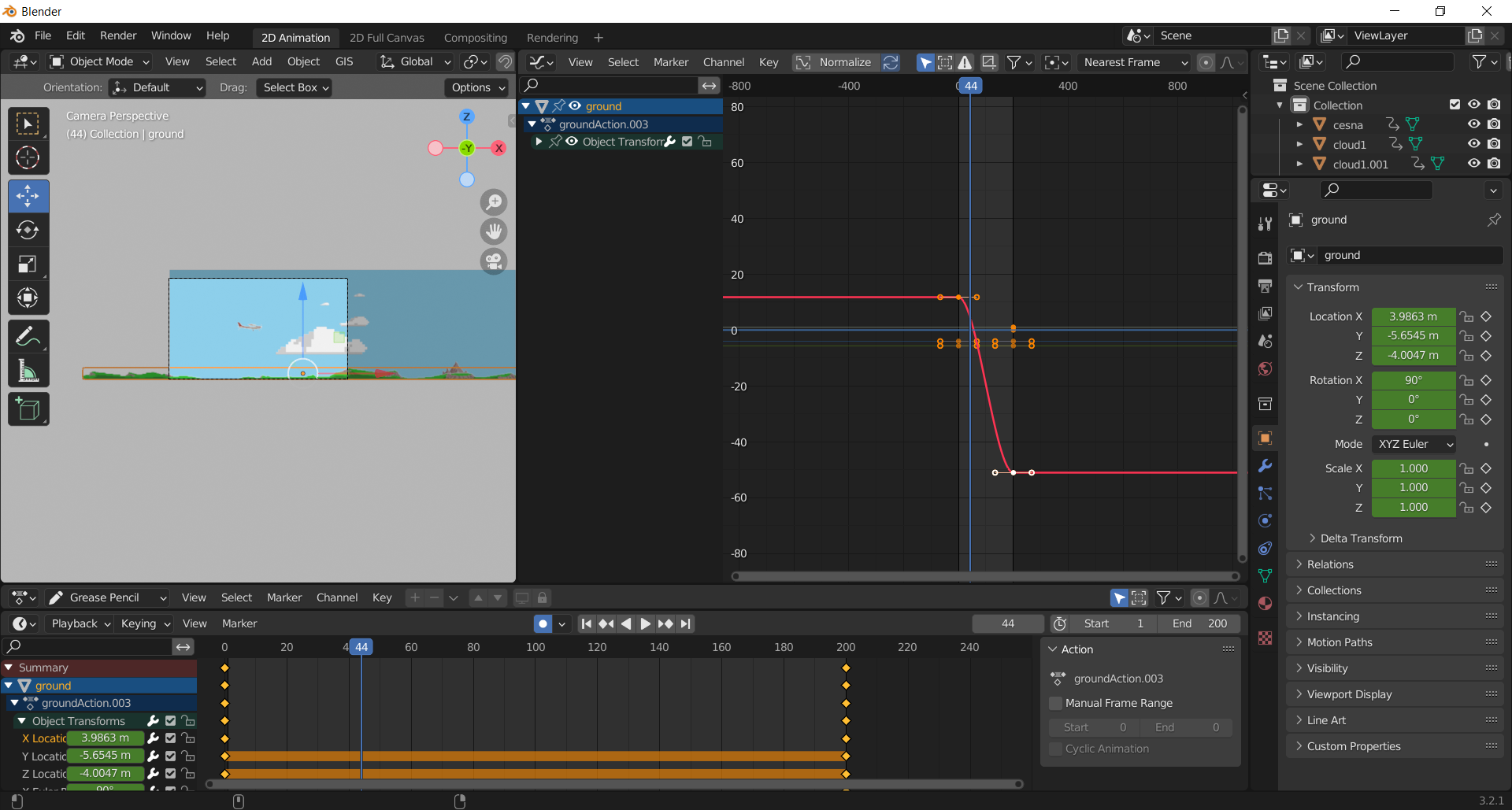Select the Cursor tool

point(28,157)
